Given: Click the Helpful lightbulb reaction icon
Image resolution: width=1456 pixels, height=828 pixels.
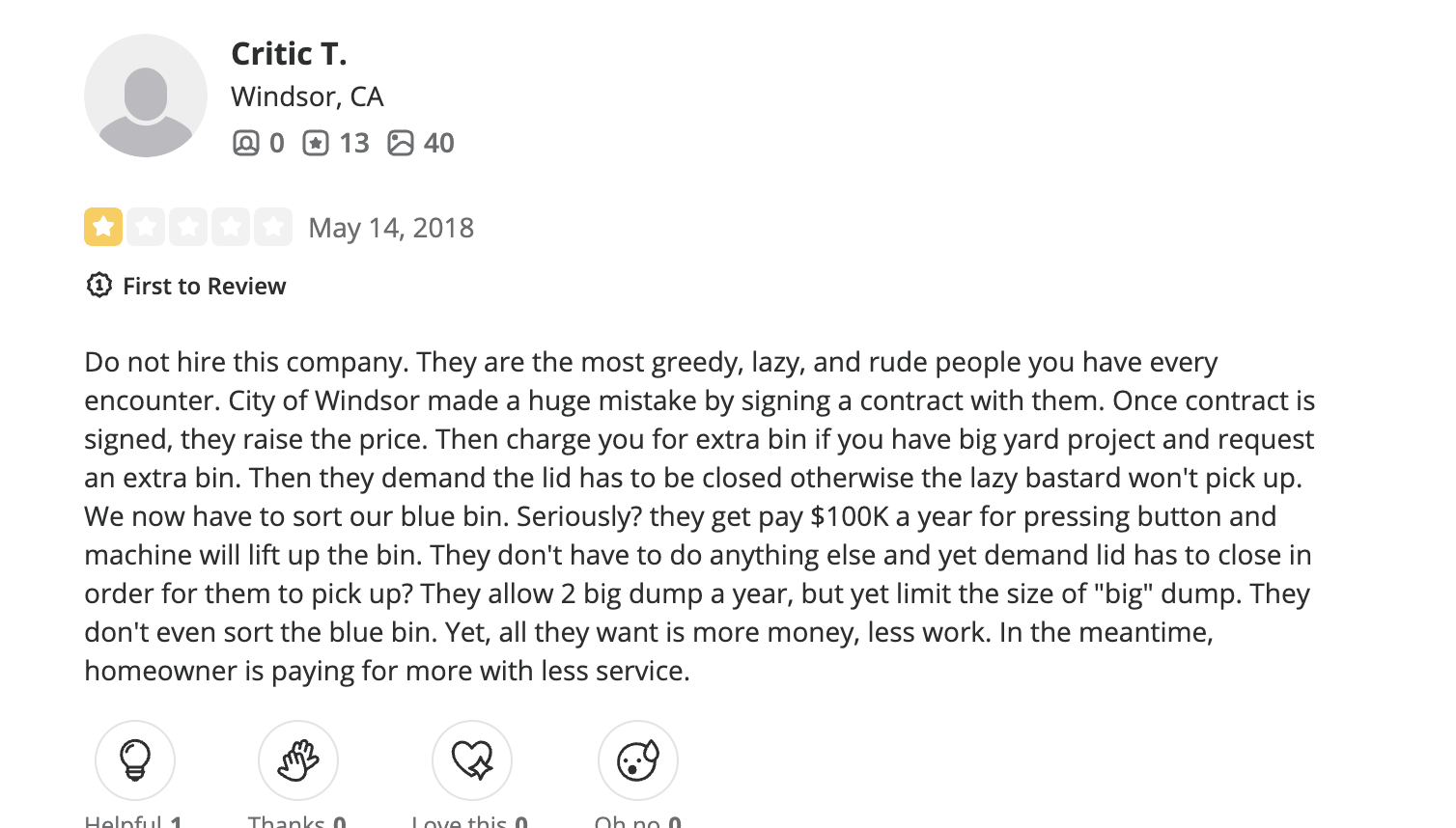Looking at the screenshot, I should pos(135,760).
